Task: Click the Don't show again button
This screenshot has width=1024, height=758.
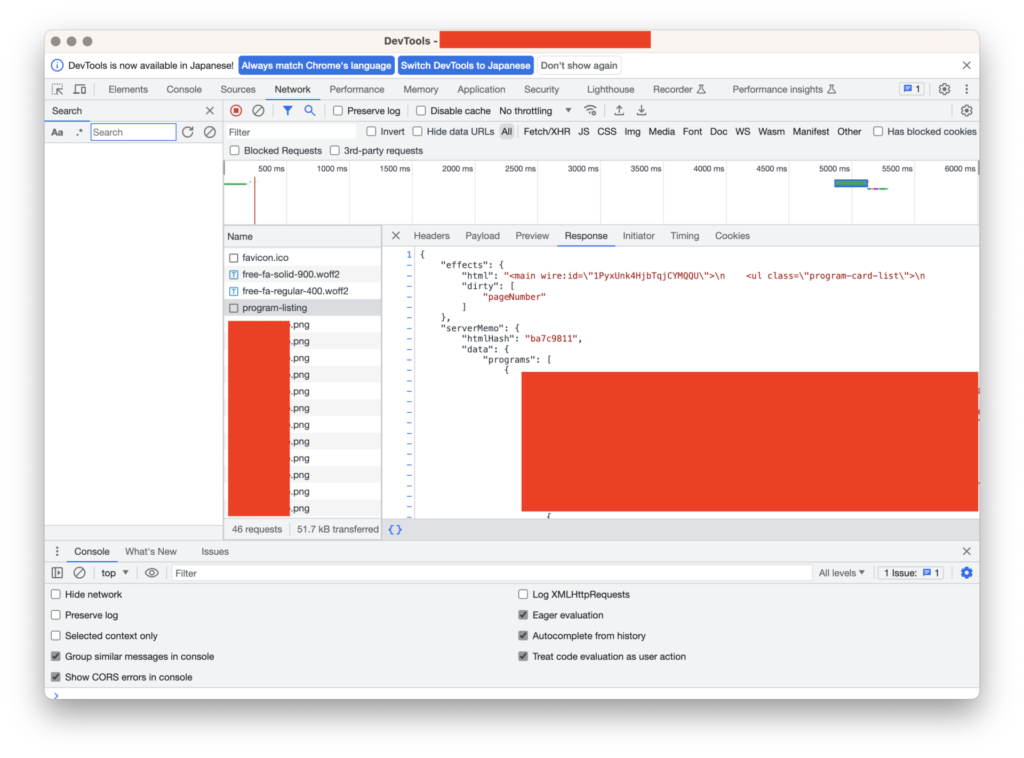Action: click(579, 65)
